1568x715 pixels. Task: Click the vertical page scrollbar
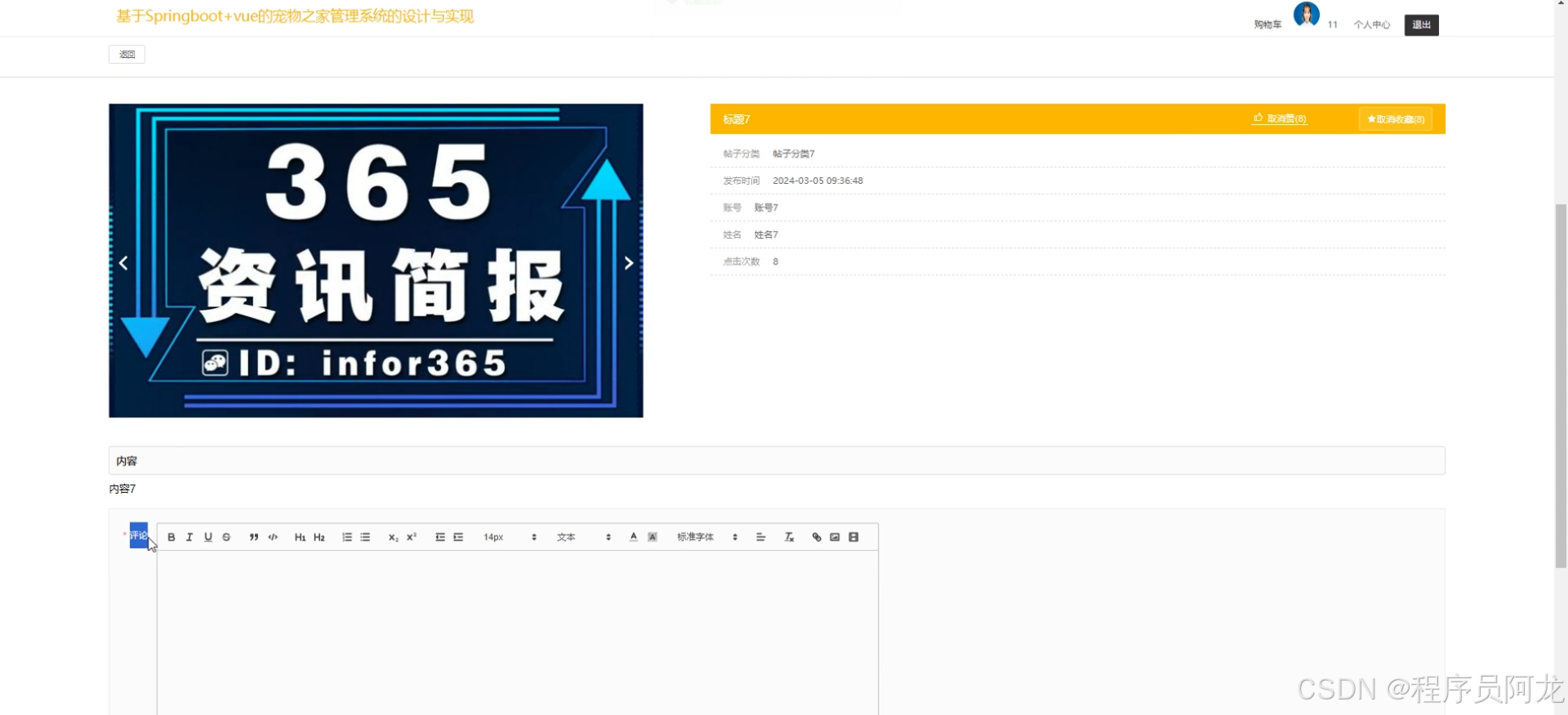pyautogui.click(x=1561, y=384)
